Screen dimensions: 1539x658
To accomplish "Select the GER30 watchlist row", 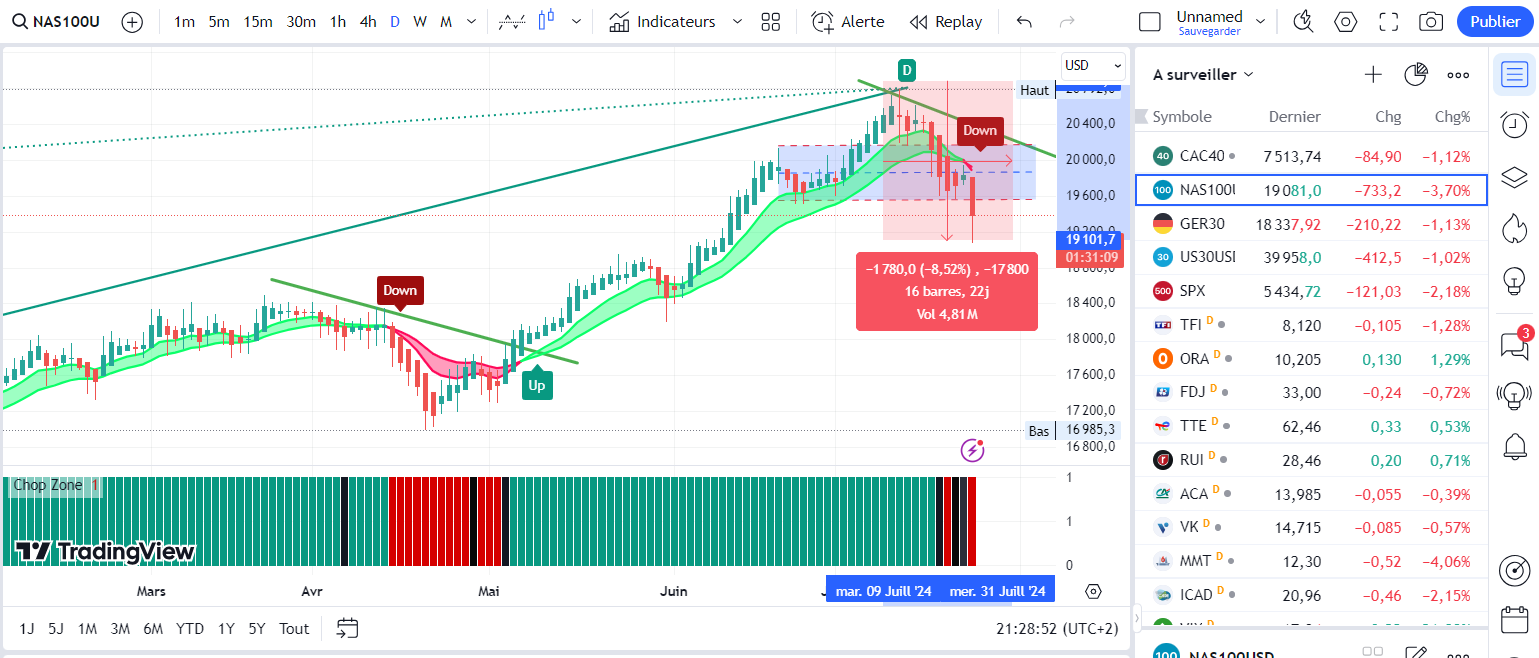I will click(x=1312, y=223).
